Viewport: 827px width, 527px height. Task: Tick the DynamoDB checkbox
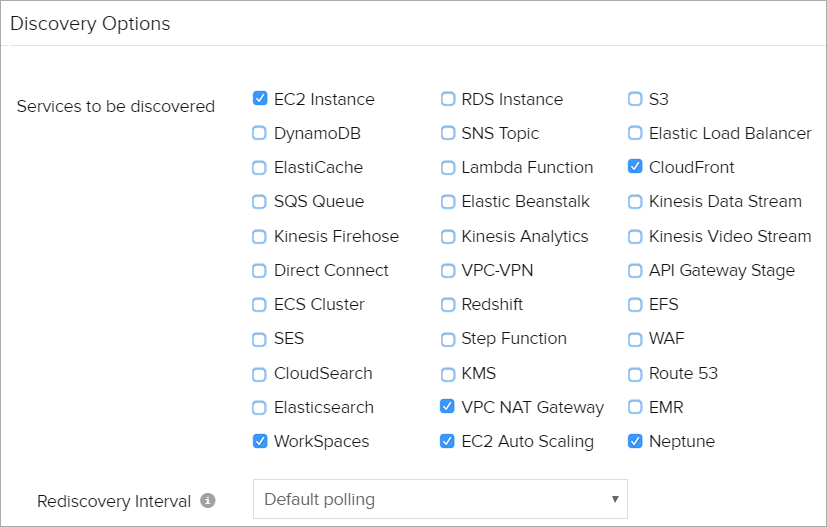[260, 133]
